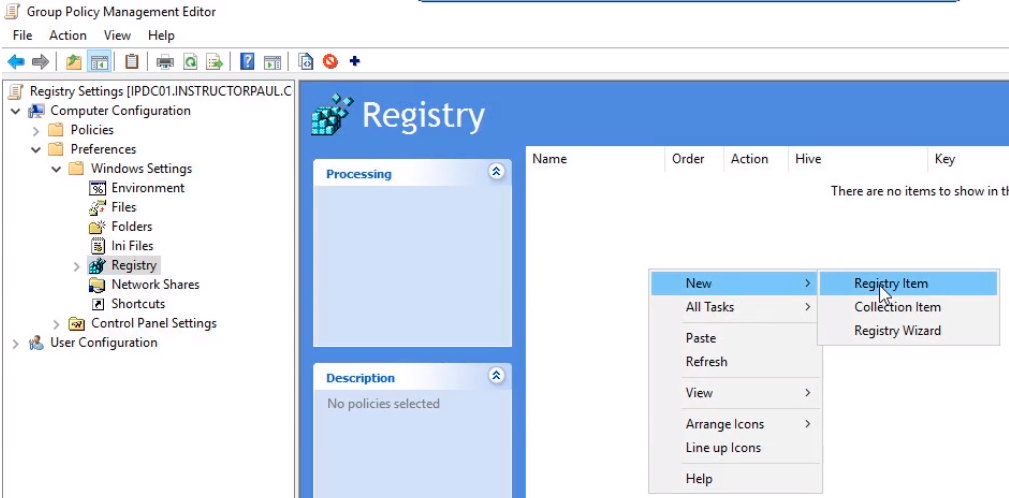This screenshot has height=498, width=1009.
Task: Click the Shortcuts icon in the tree
Action: (98, 304)
